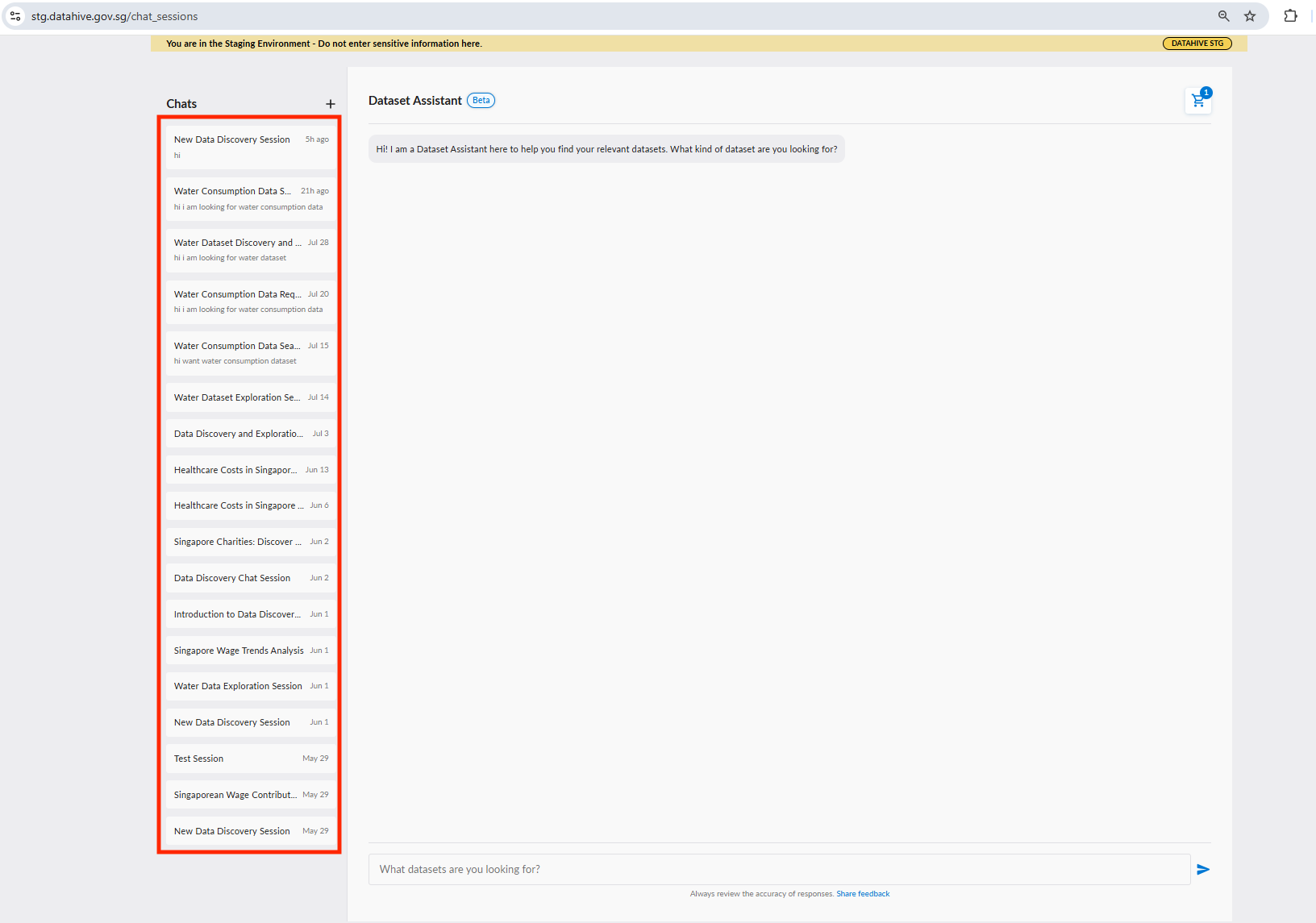1316x923 pixels.
Task: Open Data Discovery Chat Session
Action: 251,578
